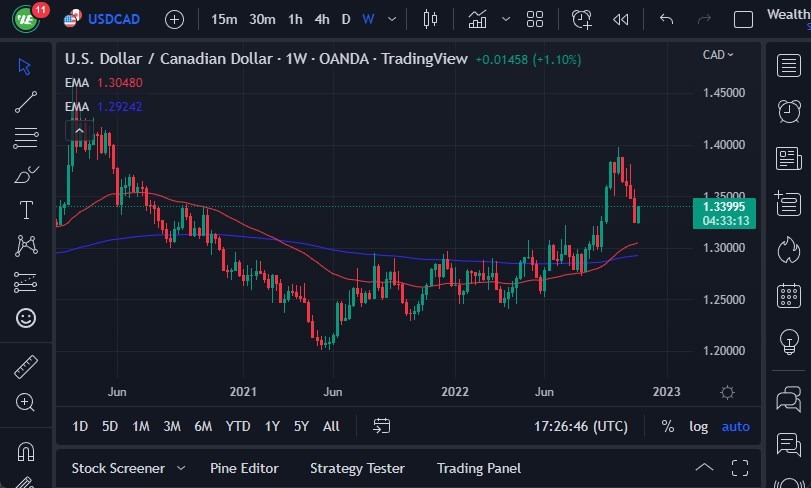Screen dimensions: 811x488
Task: Toggle the log scale option
Action: click(x=698, y=427)
